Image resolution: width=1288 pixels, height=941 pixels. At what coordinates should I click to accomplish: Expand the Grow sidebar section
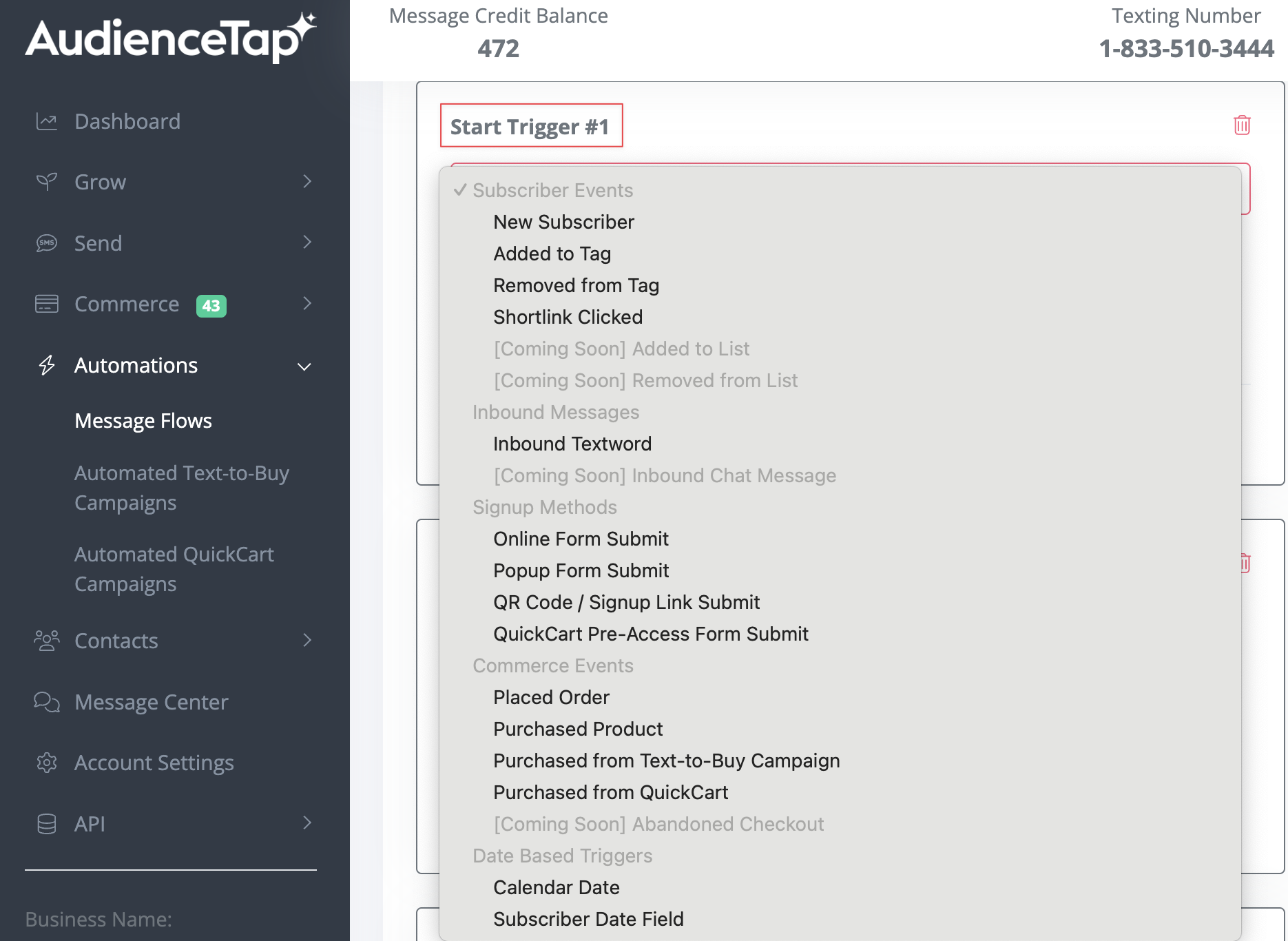point(307,181)
